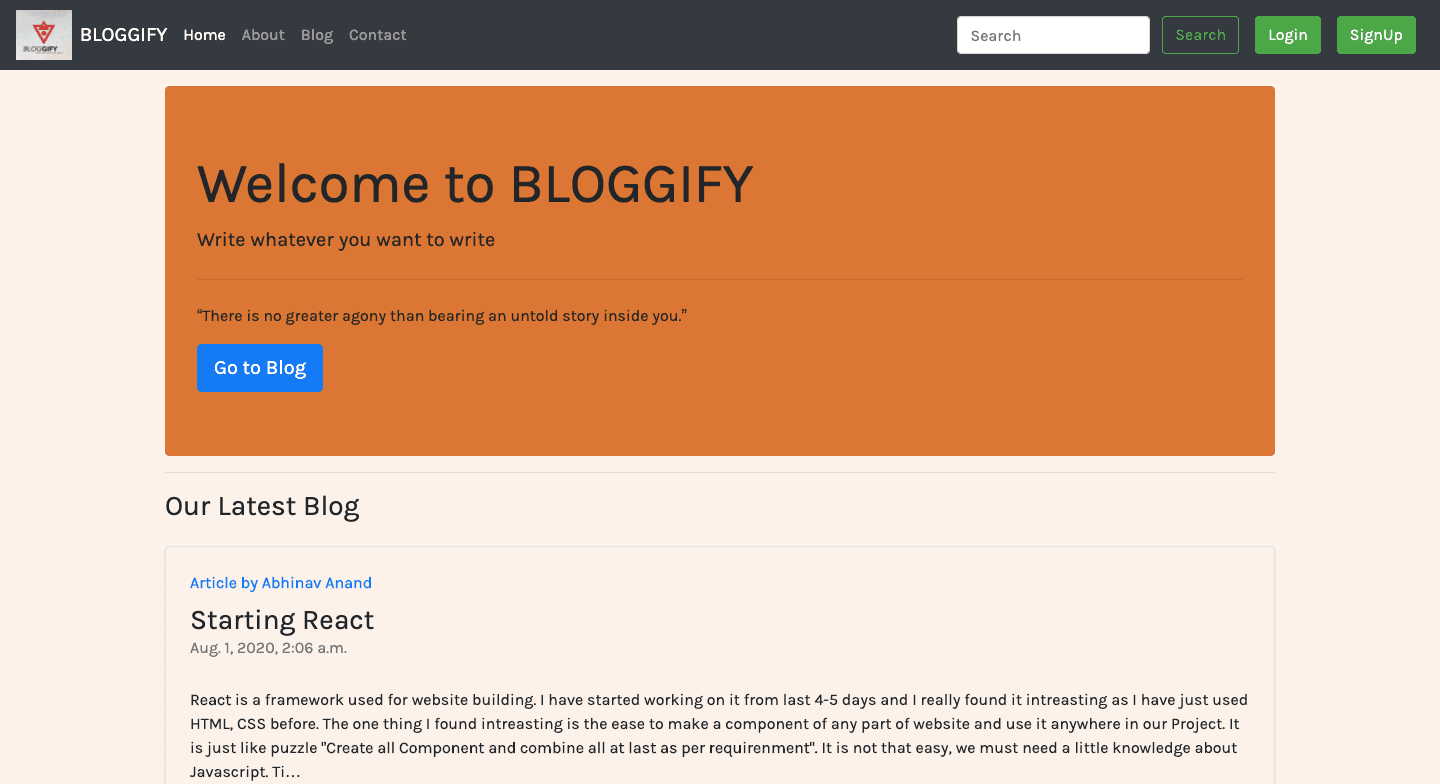Click the tagline Write whatever you want

point(345,239)
